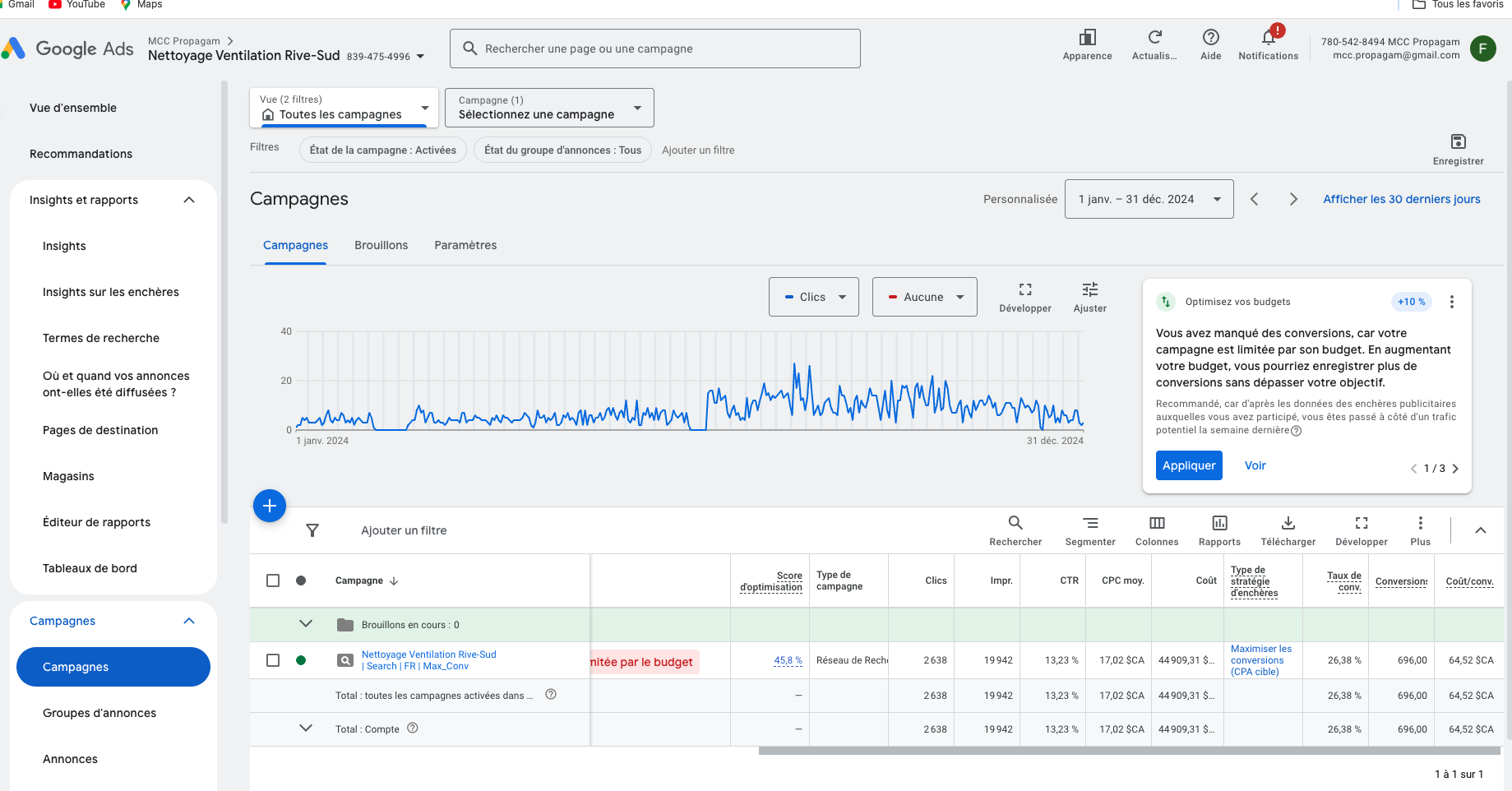The image size is (1512, 791).
Task: Click Afficher les 30 derniers jours
Action: [x=1401, y=199]
